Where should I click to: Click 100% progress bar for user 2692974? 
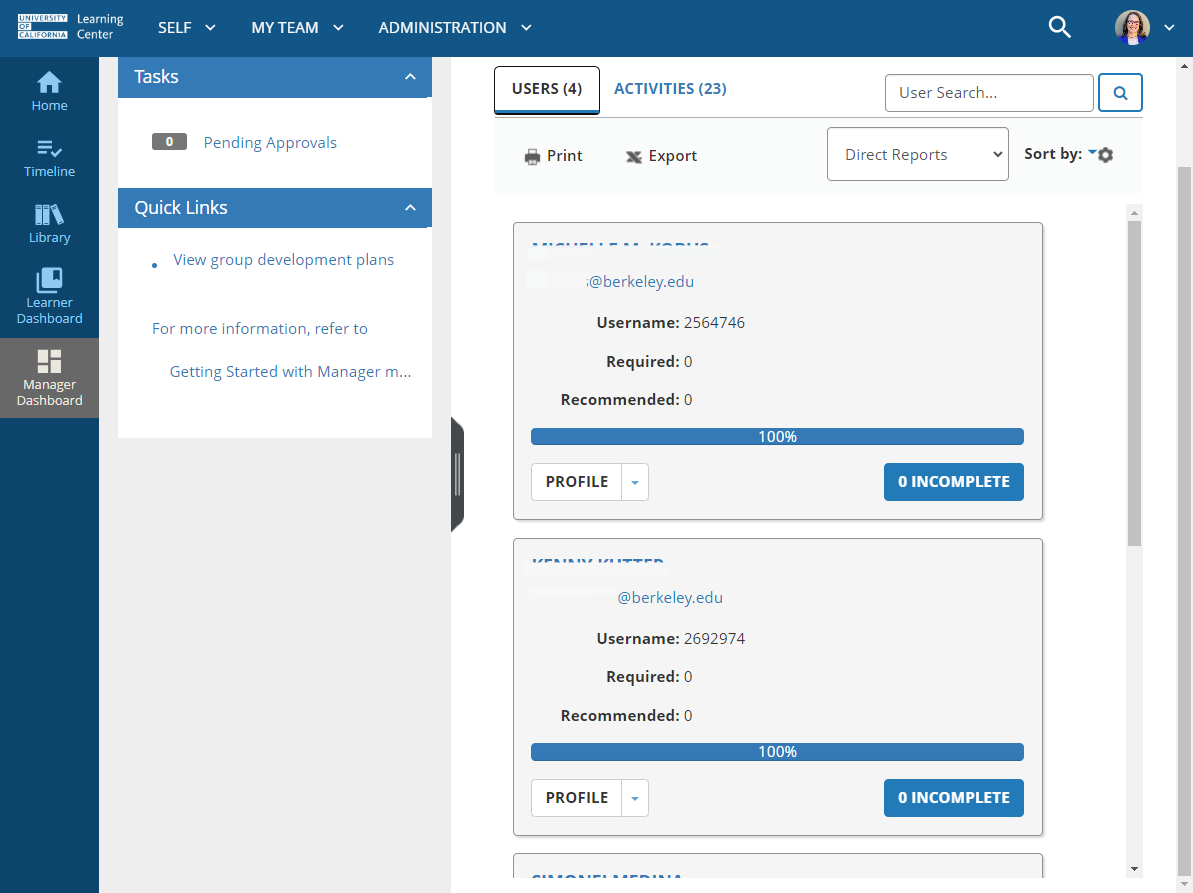(777, 752)
